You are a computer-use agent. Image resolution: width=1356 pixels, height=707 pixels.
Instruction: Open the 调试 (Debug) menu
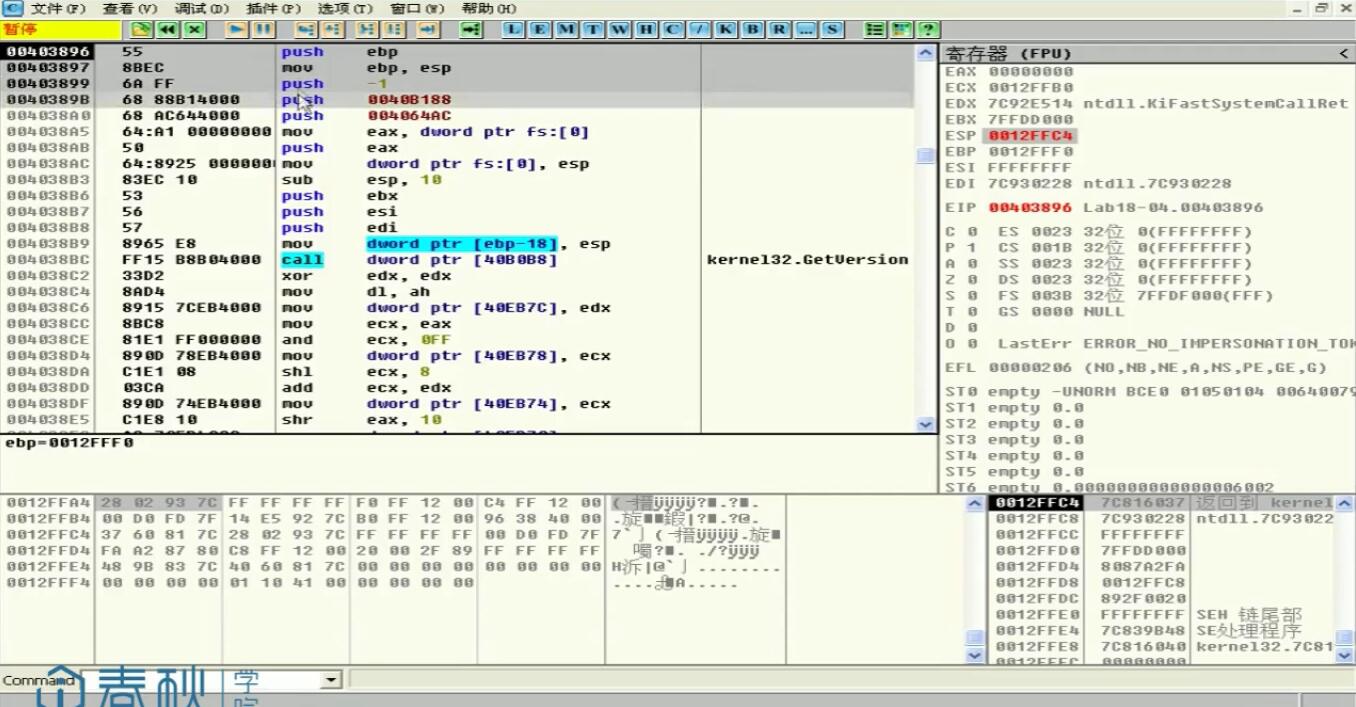tap(201, 8)
